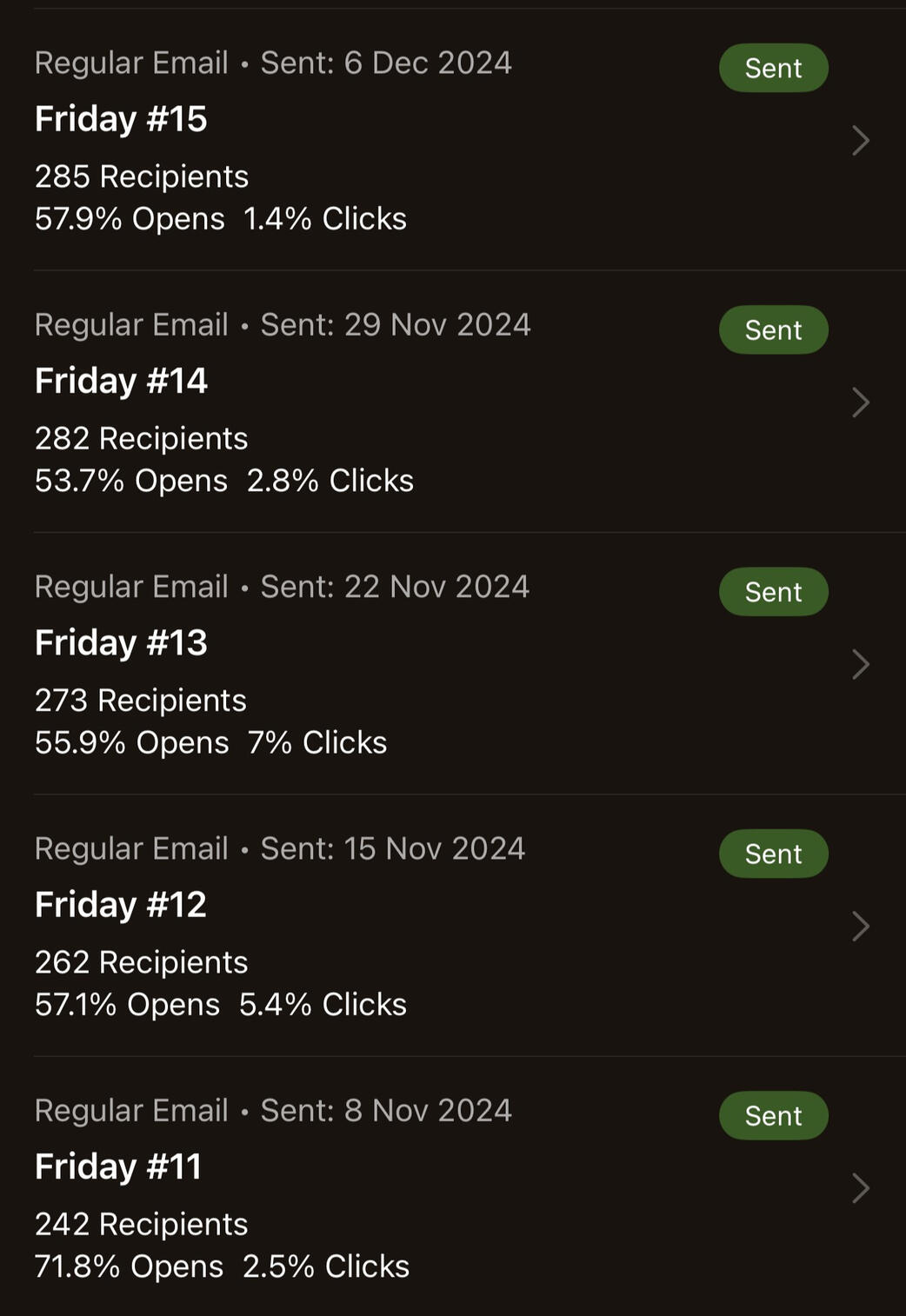
Task: Select the 71.8% Opens statistic
Action: [x=129, y=1266]
